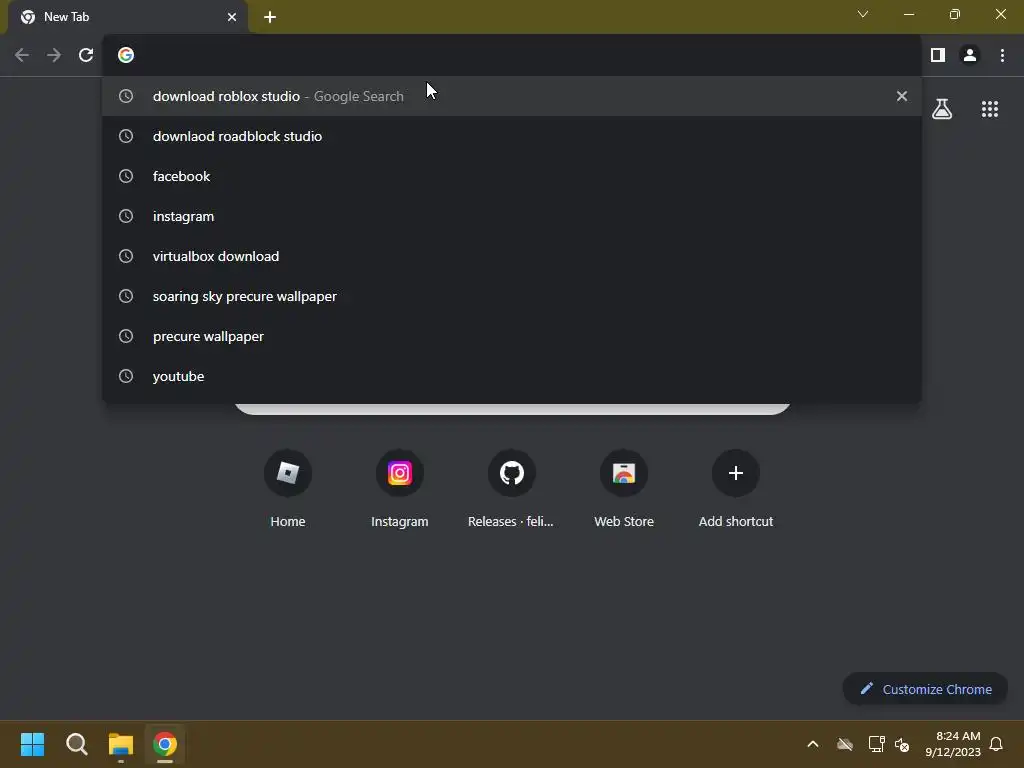This screenshot has height=768, width=1024.
Task: Remove download roblox studio suggestion
Action: (902, 96)
